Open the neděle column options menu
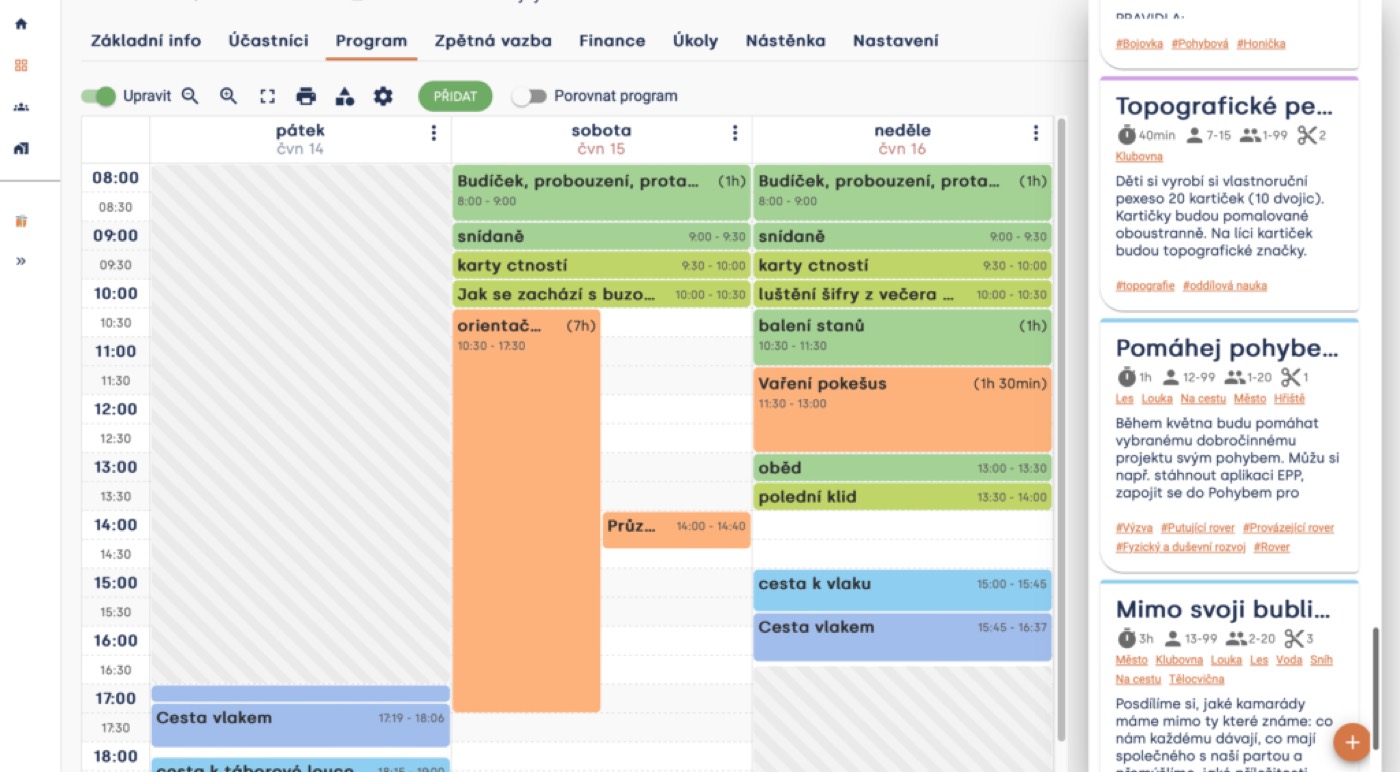The width and height of the screenshot is (1400, 772). click(x=1035, y=133)
